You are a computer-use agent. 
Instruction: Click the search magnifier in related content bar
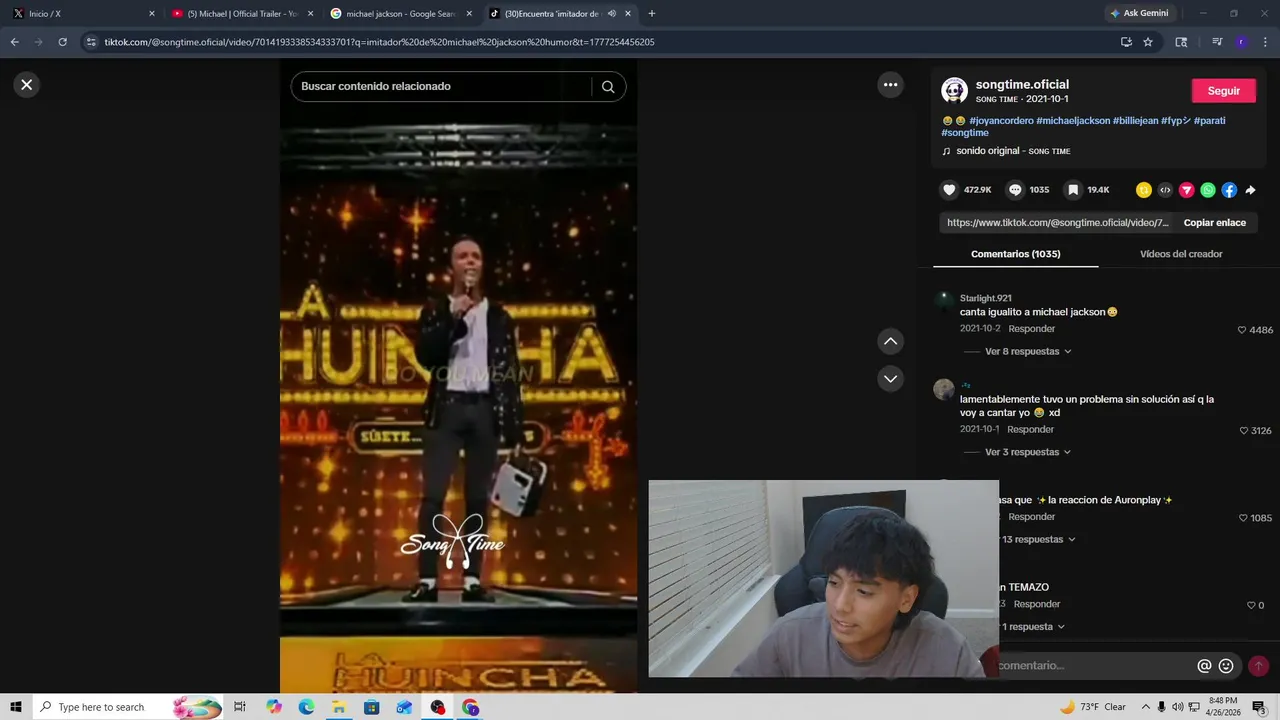[x=608, y=87]
